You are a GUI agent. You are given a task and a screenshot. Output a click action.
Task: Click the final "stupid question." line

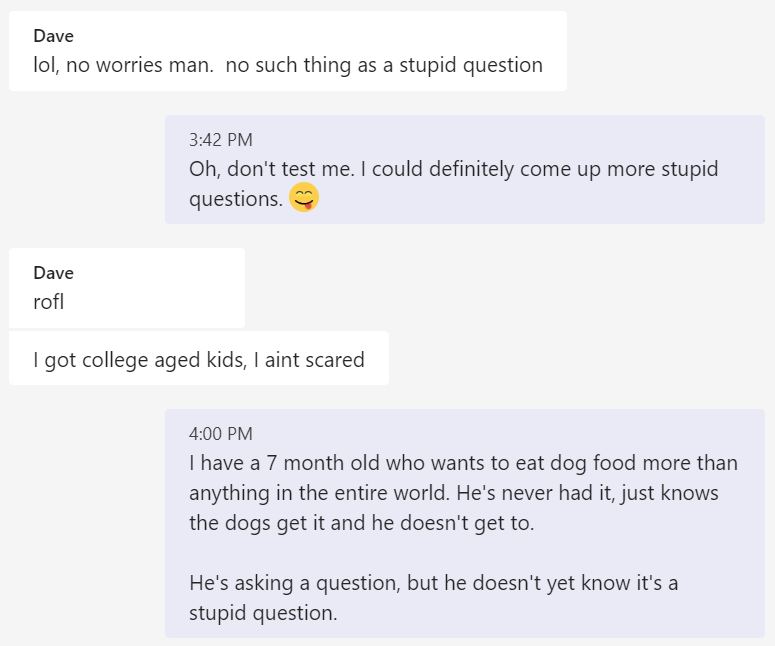(x=263, y=613)
